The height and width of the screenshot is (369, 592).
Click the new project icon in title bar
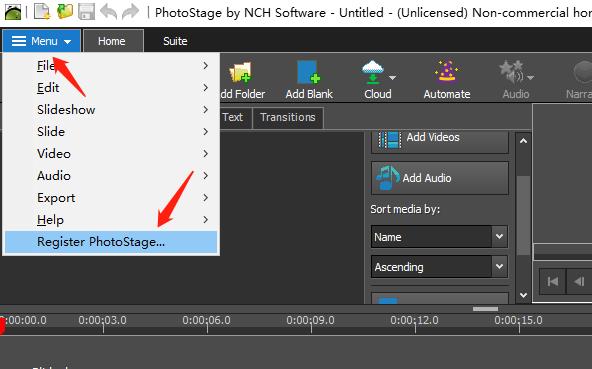[42, 11]
